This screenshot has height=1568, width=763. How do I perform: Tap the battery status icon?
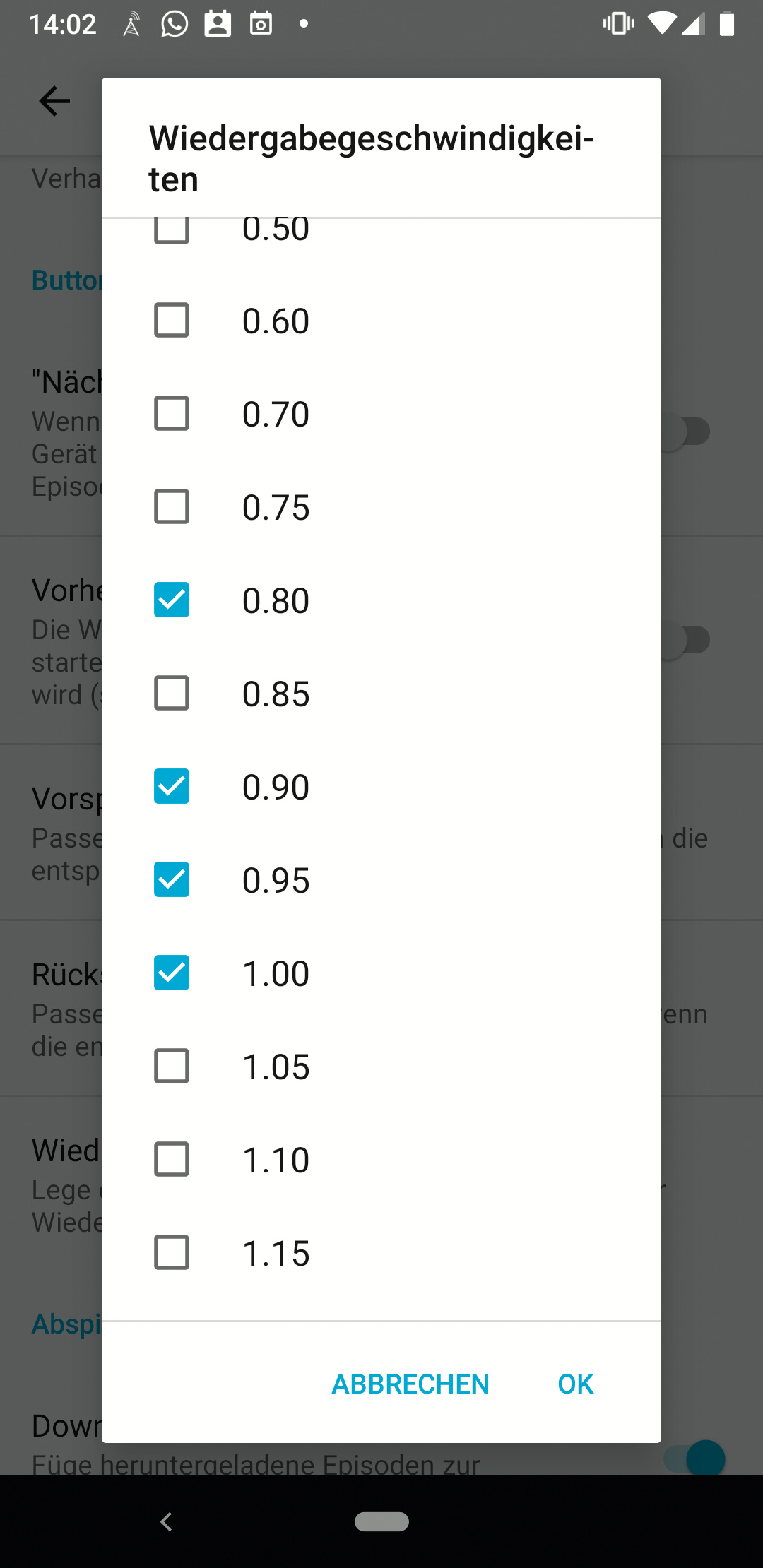(x=726, y=24)
